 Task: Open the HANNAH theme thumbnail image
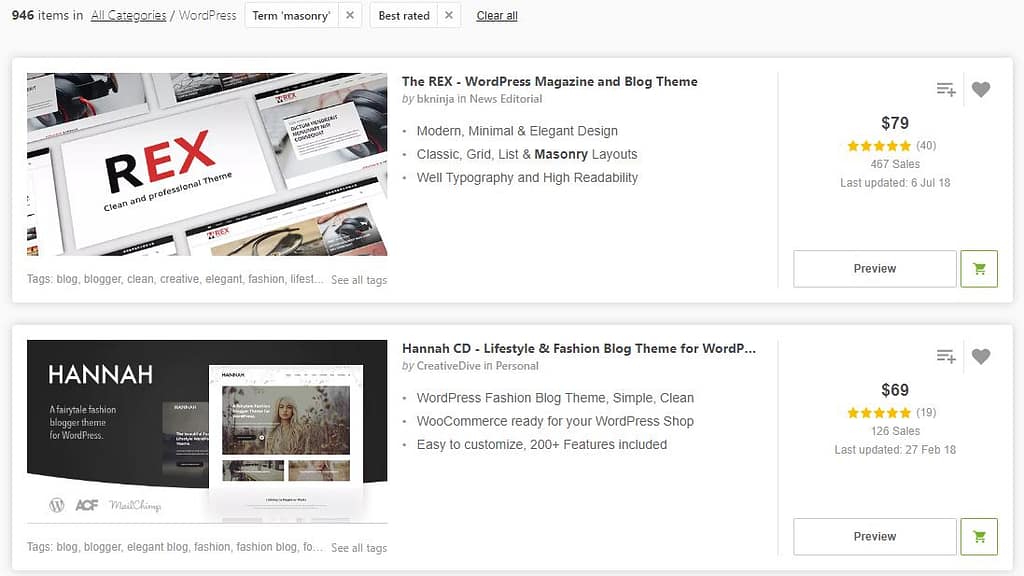point(207,431)
